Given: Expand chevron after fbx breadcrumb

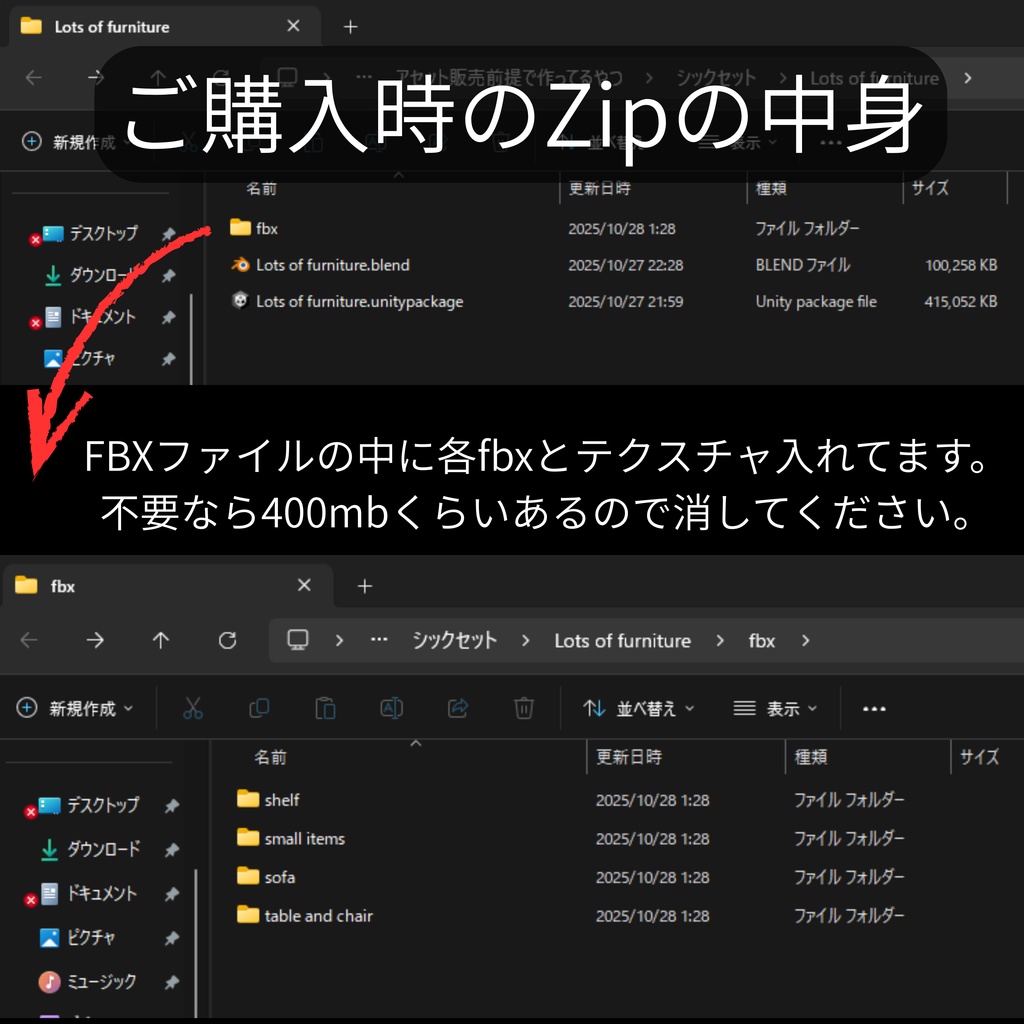Looking at the screenshot, I should click(x=805, y=641).
